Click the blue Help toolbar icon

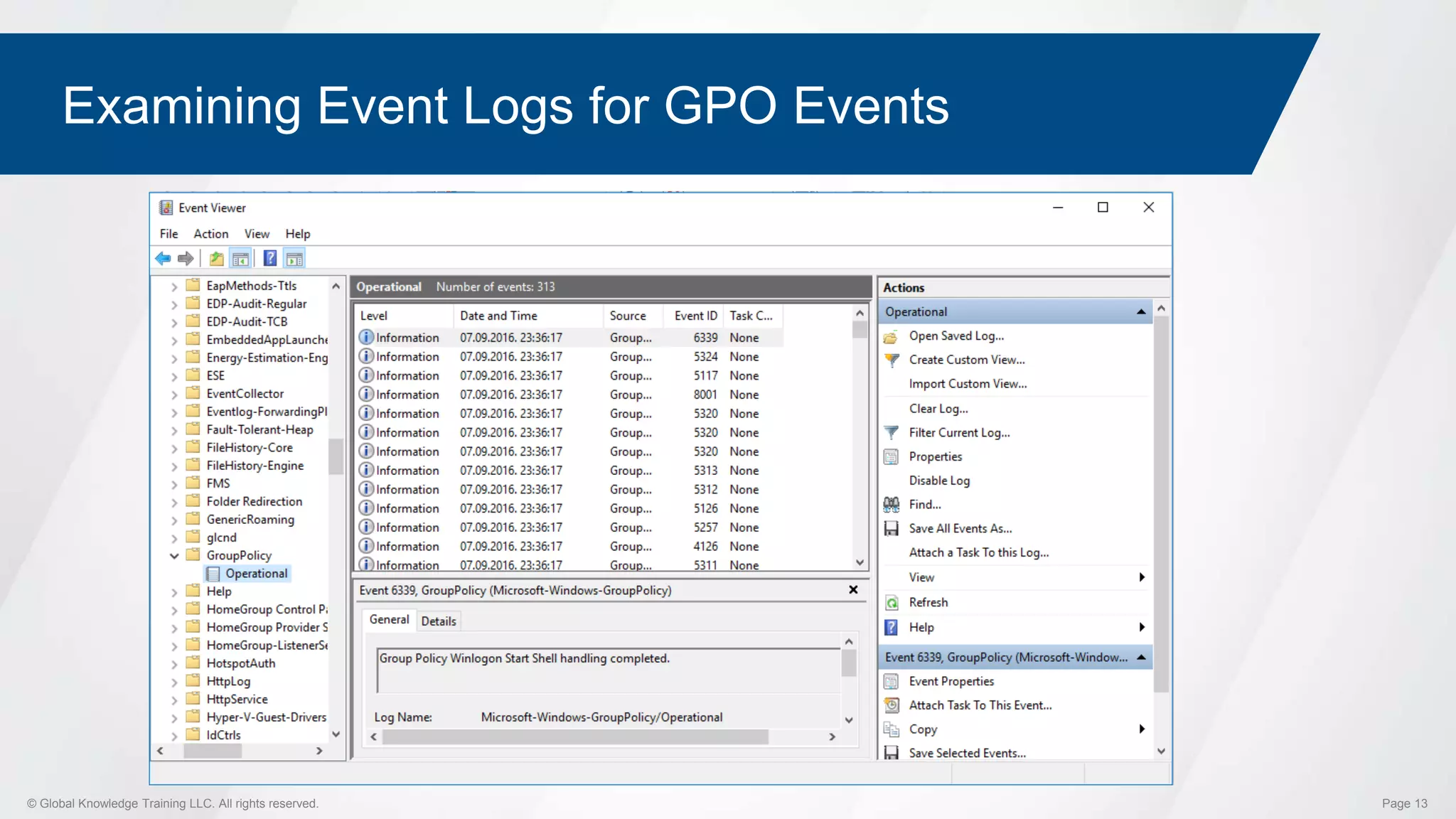coord(270,258)
